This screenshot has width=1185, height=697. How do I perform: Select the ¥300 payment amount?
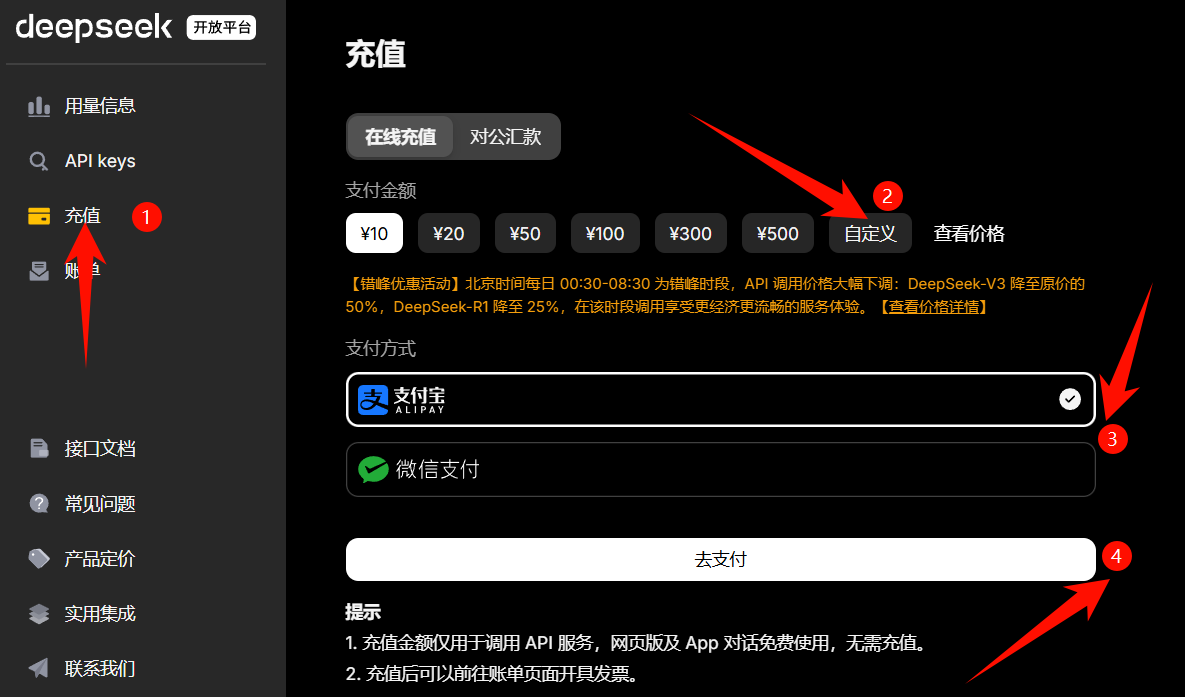(691, 234)
